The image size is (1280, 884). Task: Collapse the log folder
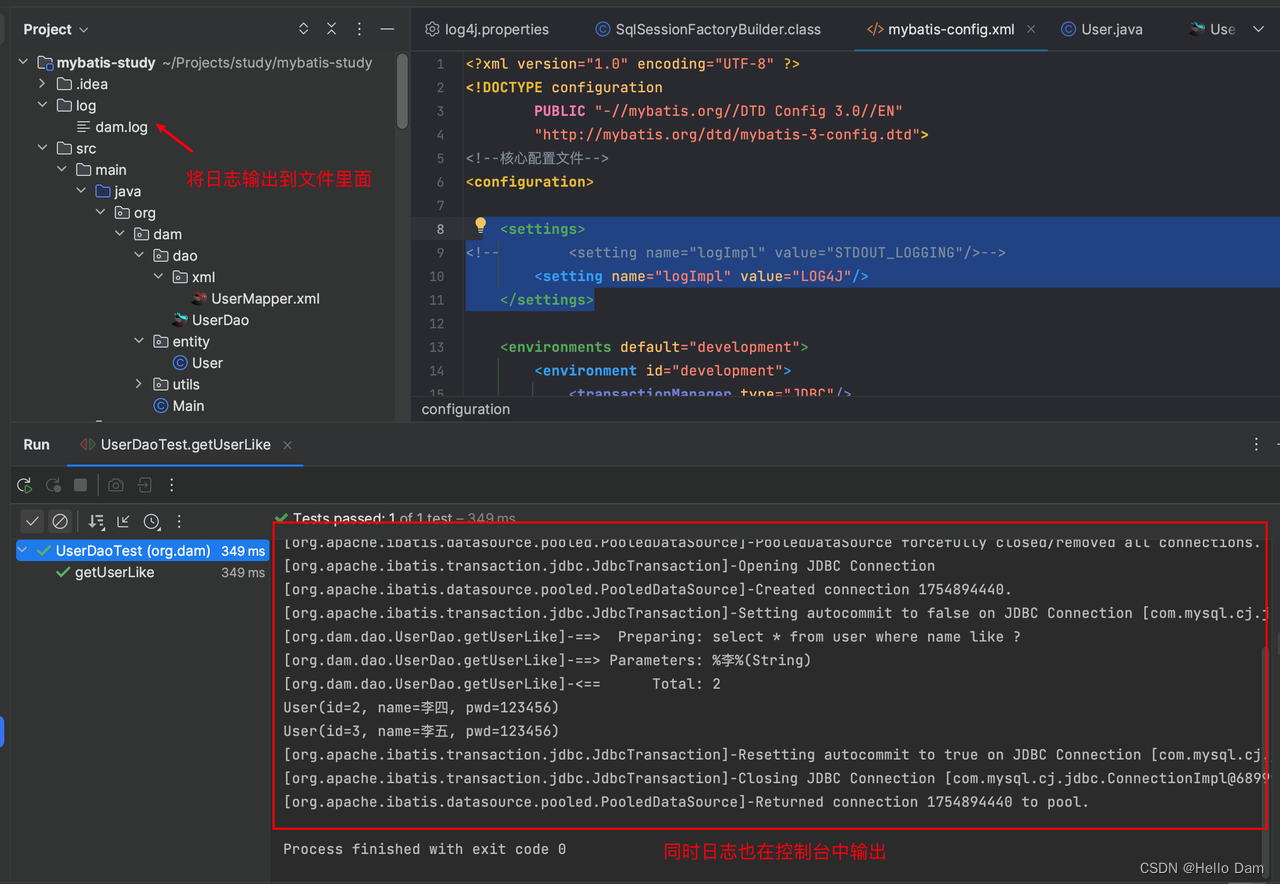click(42, 105)
